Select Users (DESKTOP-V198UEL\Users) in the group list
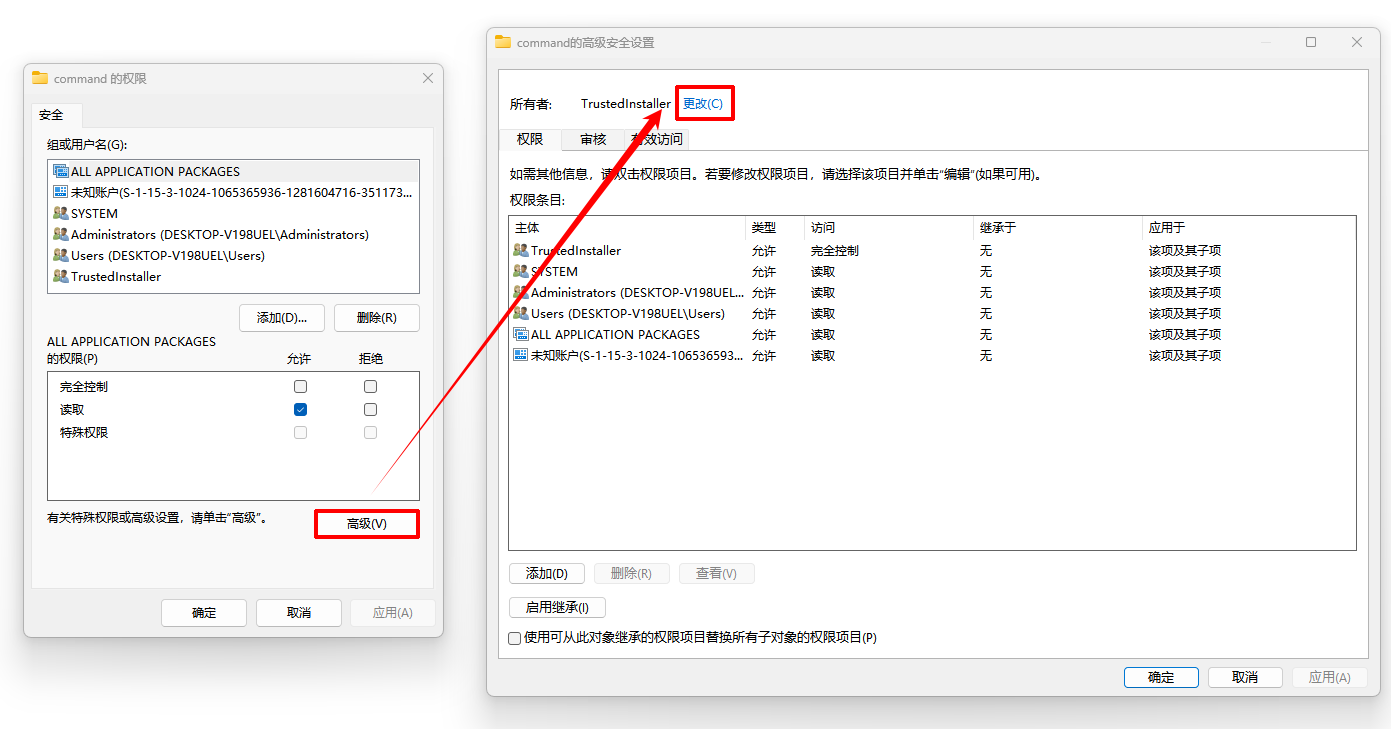This screenshot has width=1391, height=729. (x=234, y=255)
